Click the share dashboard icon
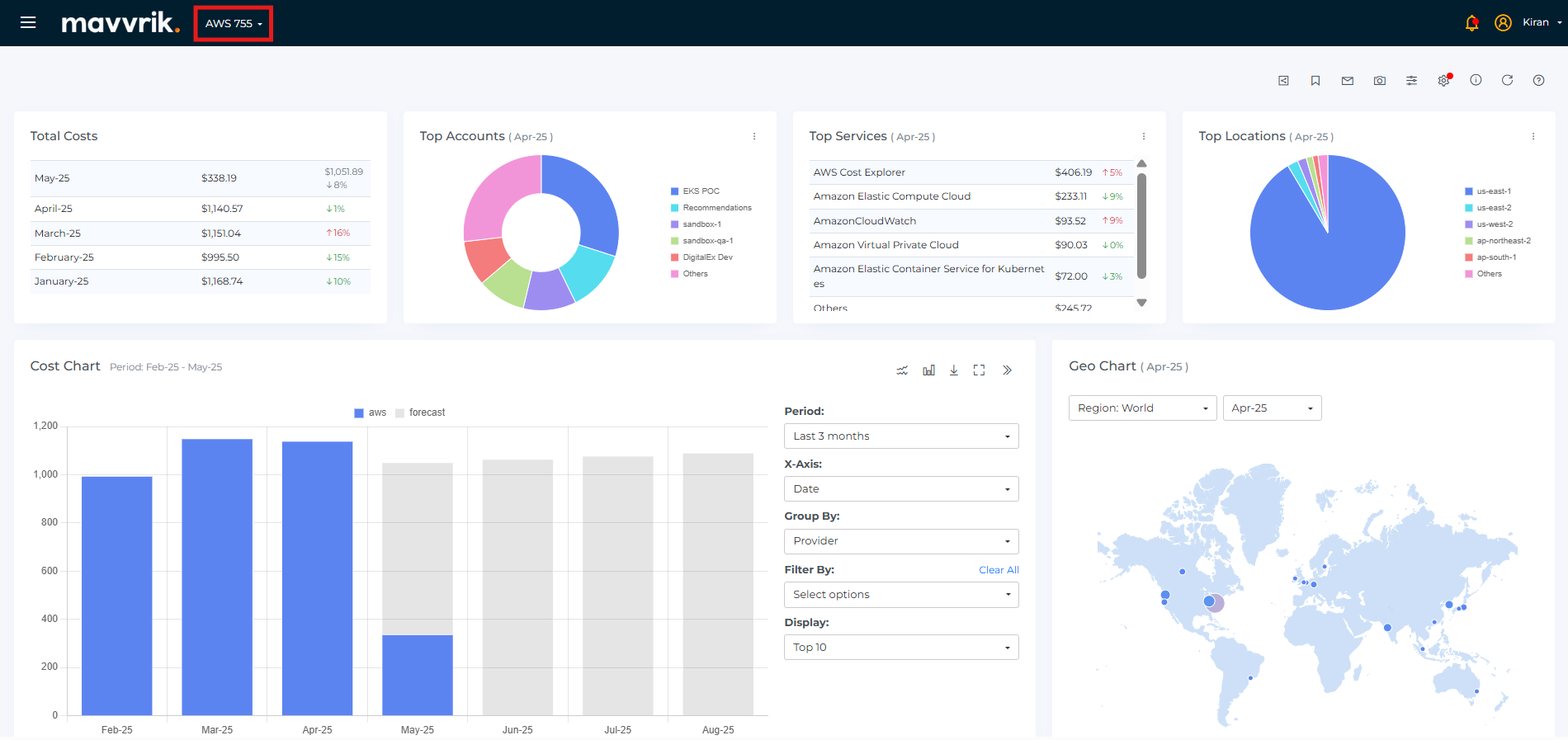This screenshot has width=1568, height=740. (1283, 81)
